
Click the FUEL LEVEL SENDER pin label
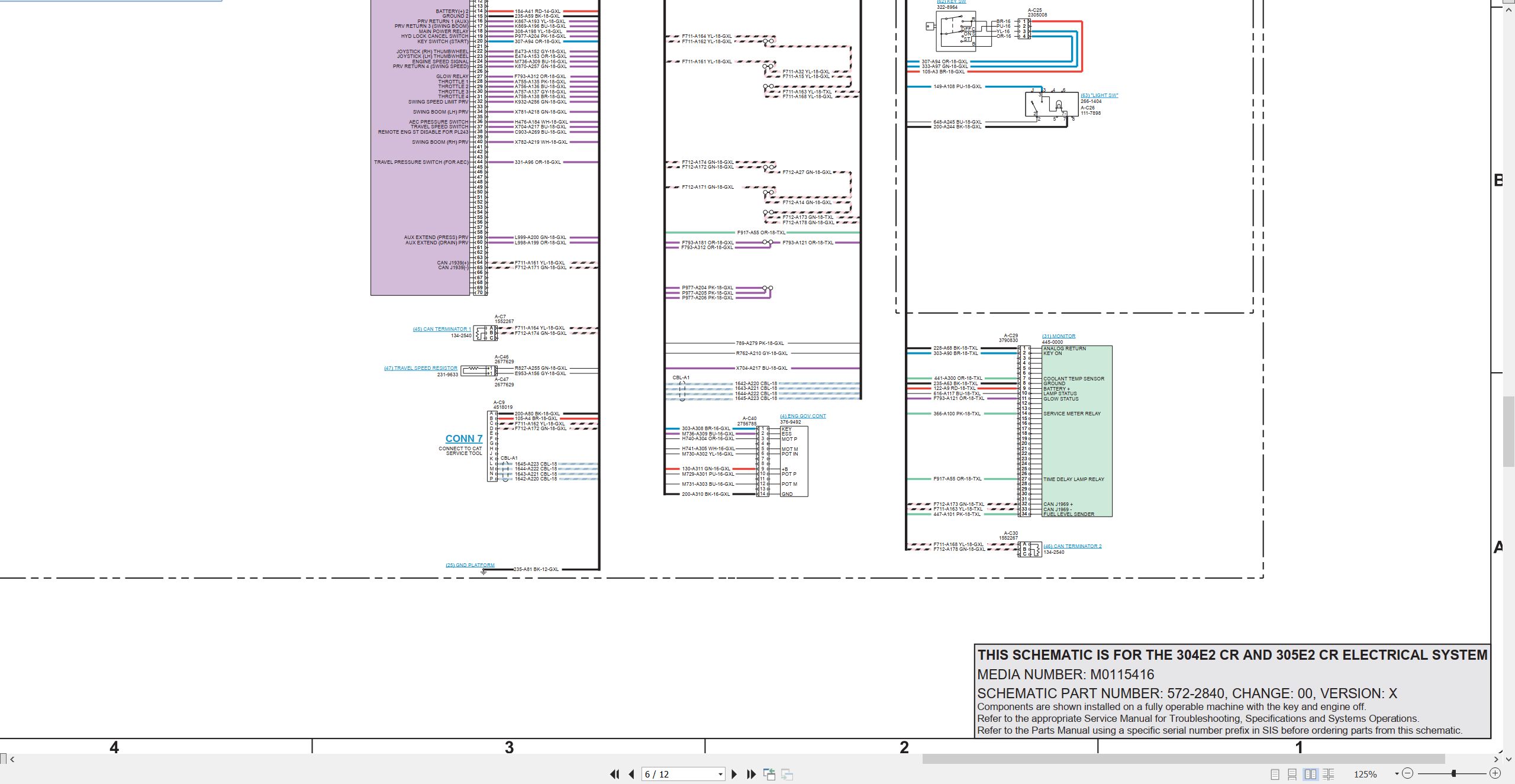coord(1069,514)
